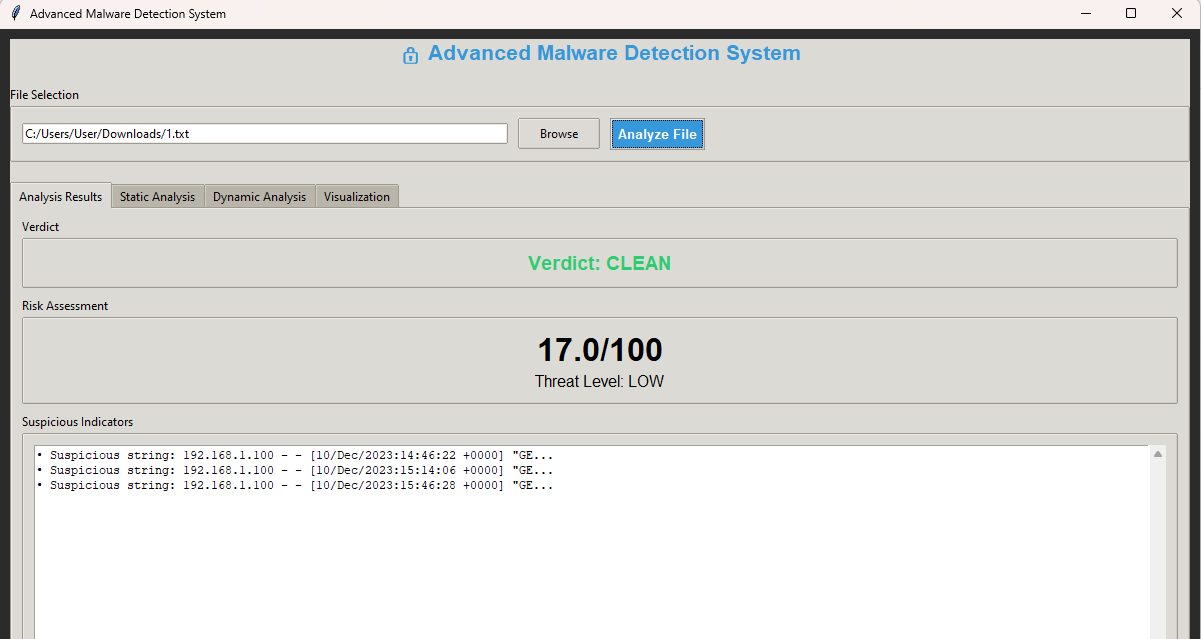Switch to the Static Analysis tab
The height and width of the screenshot is (639, 1201).
click(157, 197)
